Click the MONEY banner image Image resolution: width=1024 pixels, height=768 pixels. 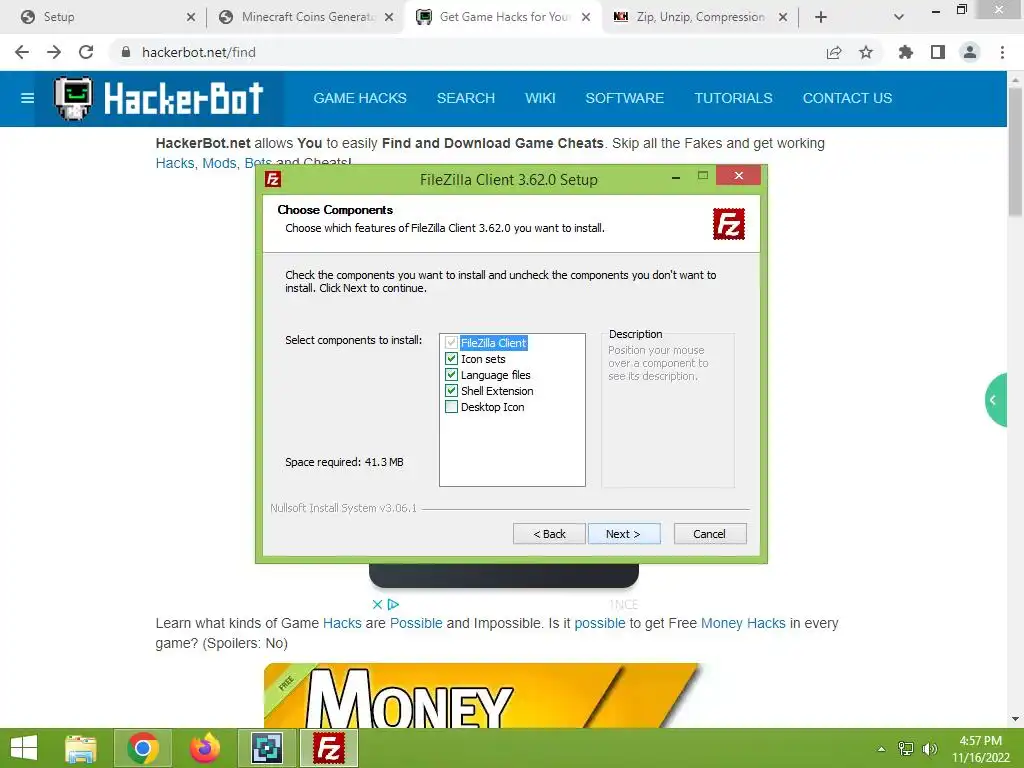[x=482, y=696]
